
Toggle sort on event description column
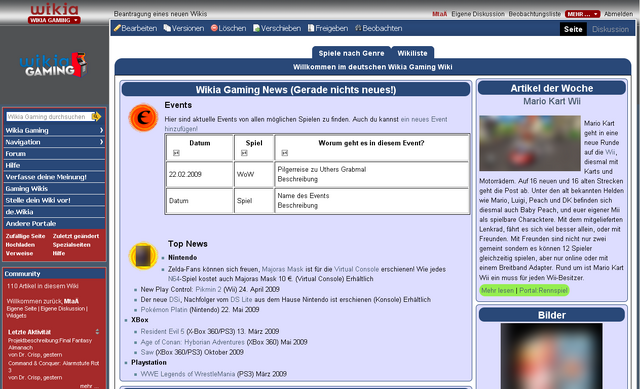pyautogui.click(x=284, y=153)
